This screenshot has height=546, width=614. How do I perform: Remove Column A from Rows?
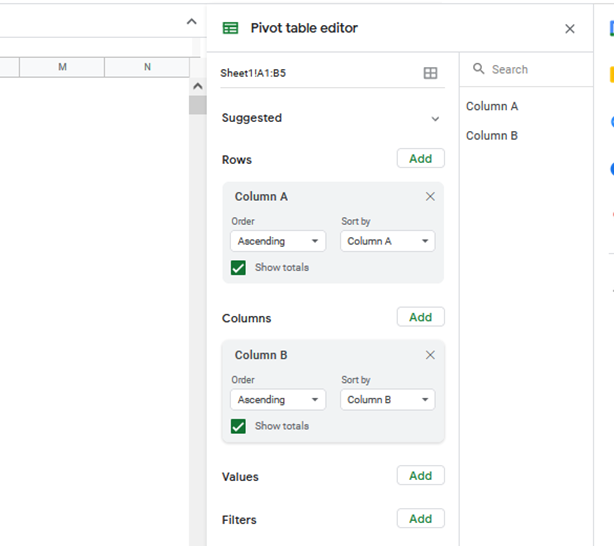click(430, 197)
